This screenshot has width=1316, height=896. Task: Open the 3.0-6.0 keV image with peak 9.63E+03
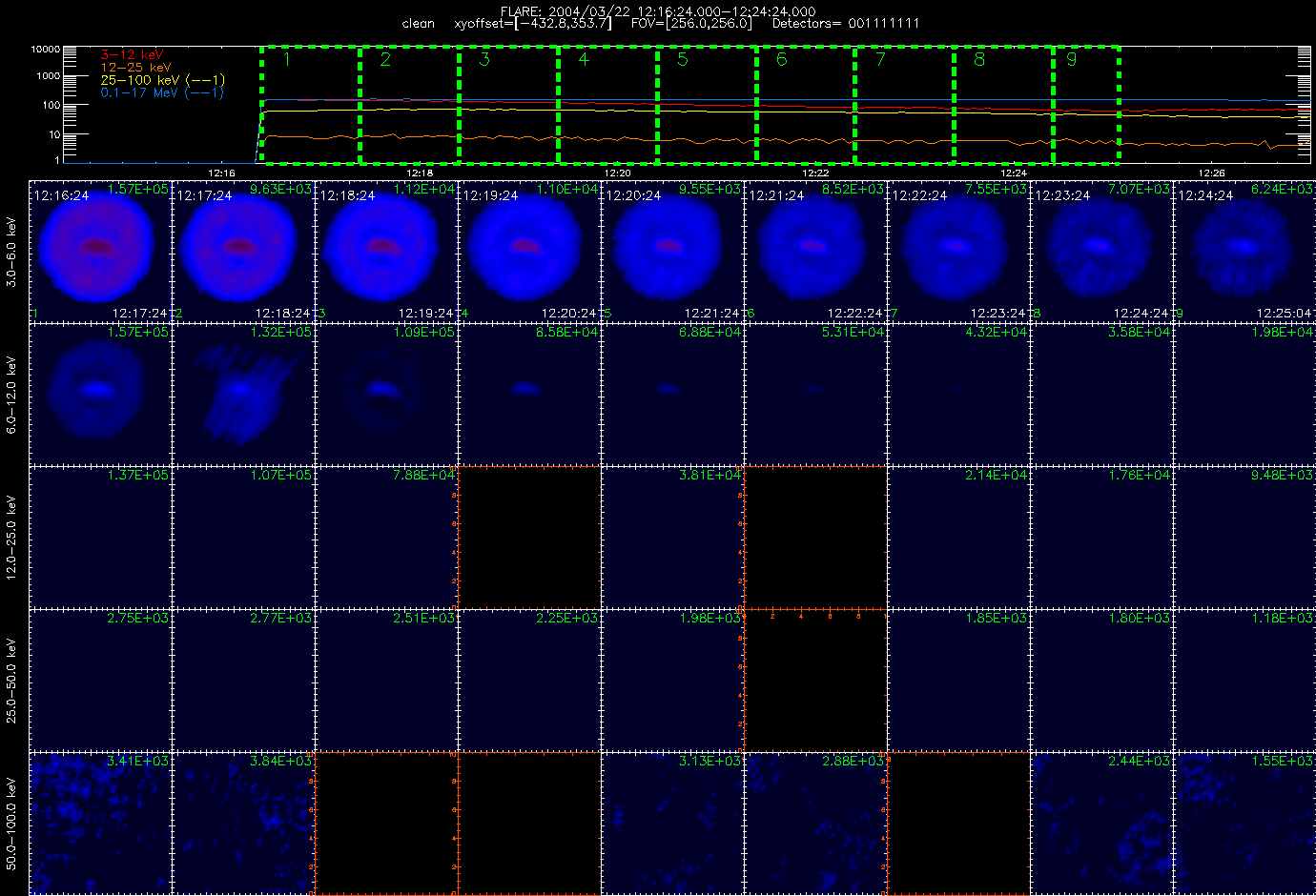tap(243, 251)
